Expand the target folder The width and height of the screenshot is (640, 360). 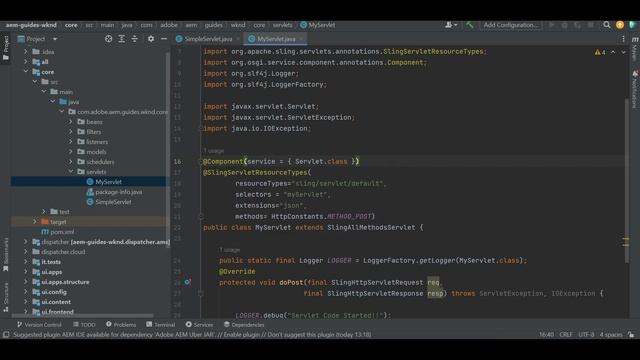click(x=35, y=222)
